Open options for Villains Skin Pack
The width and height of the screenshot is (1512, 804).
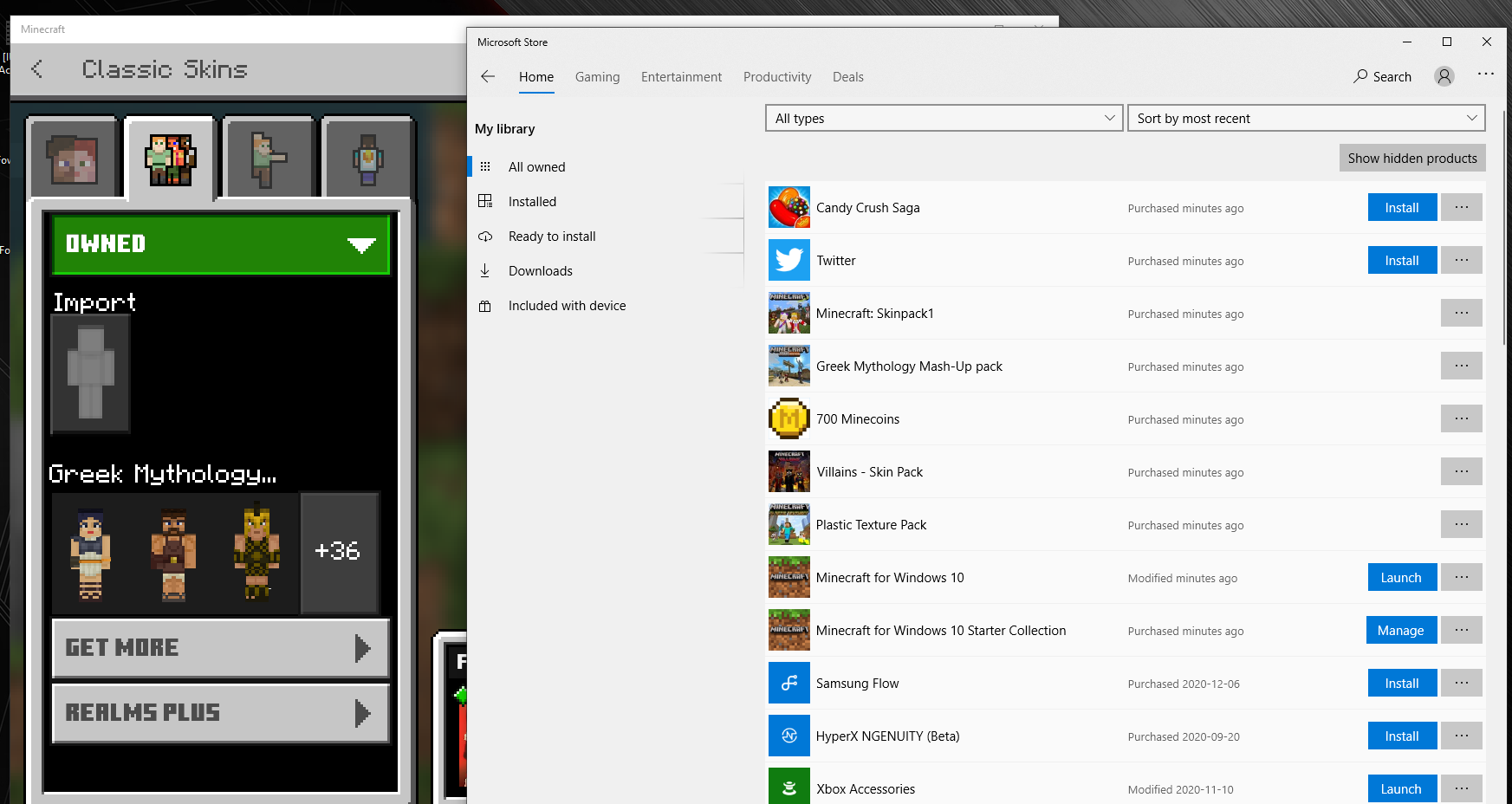pyautogui.click(x=1461, y=472)
